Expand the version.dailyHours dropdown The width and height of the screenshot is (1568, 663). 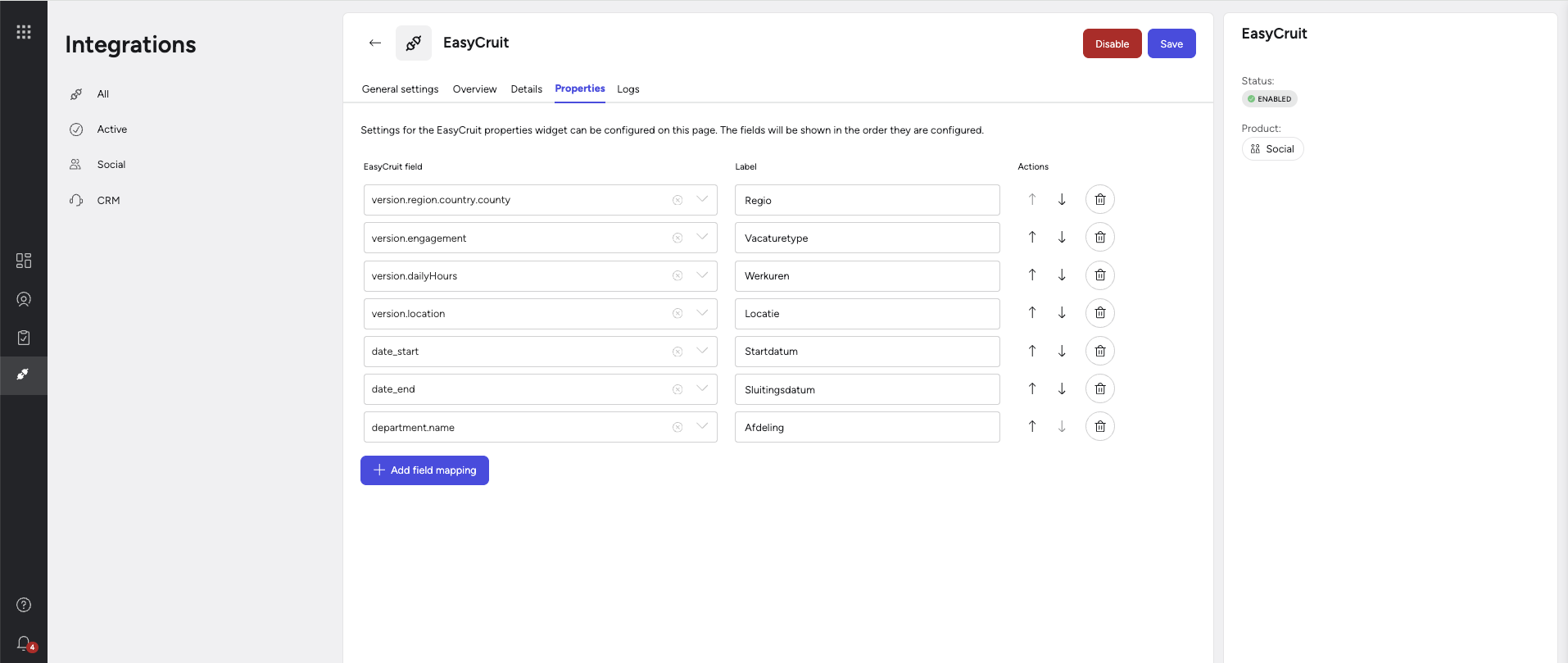pos(702,275)
